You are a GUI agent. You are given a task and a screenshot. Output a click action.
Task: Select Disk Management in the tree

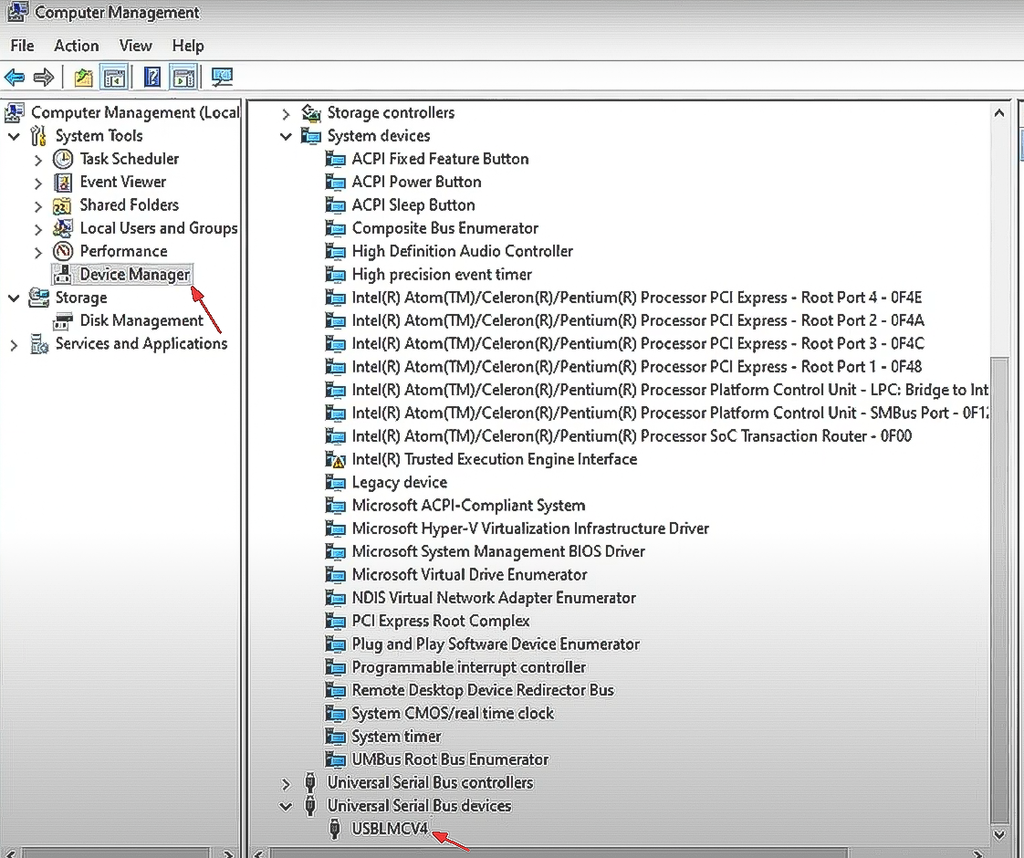click(x=142, y=321)
